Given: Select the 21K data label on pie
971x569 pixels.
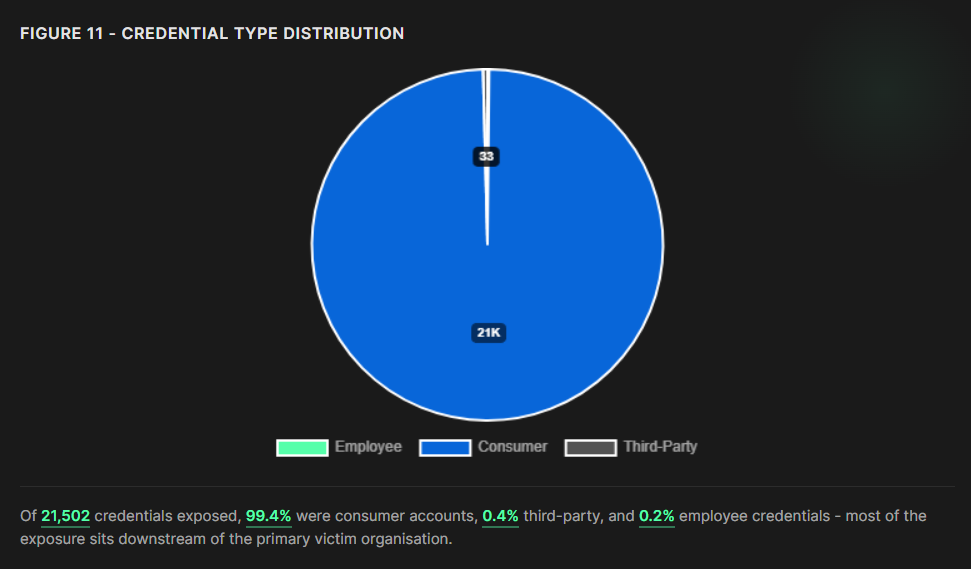Looking at the screenshot, I should [489, 333].
